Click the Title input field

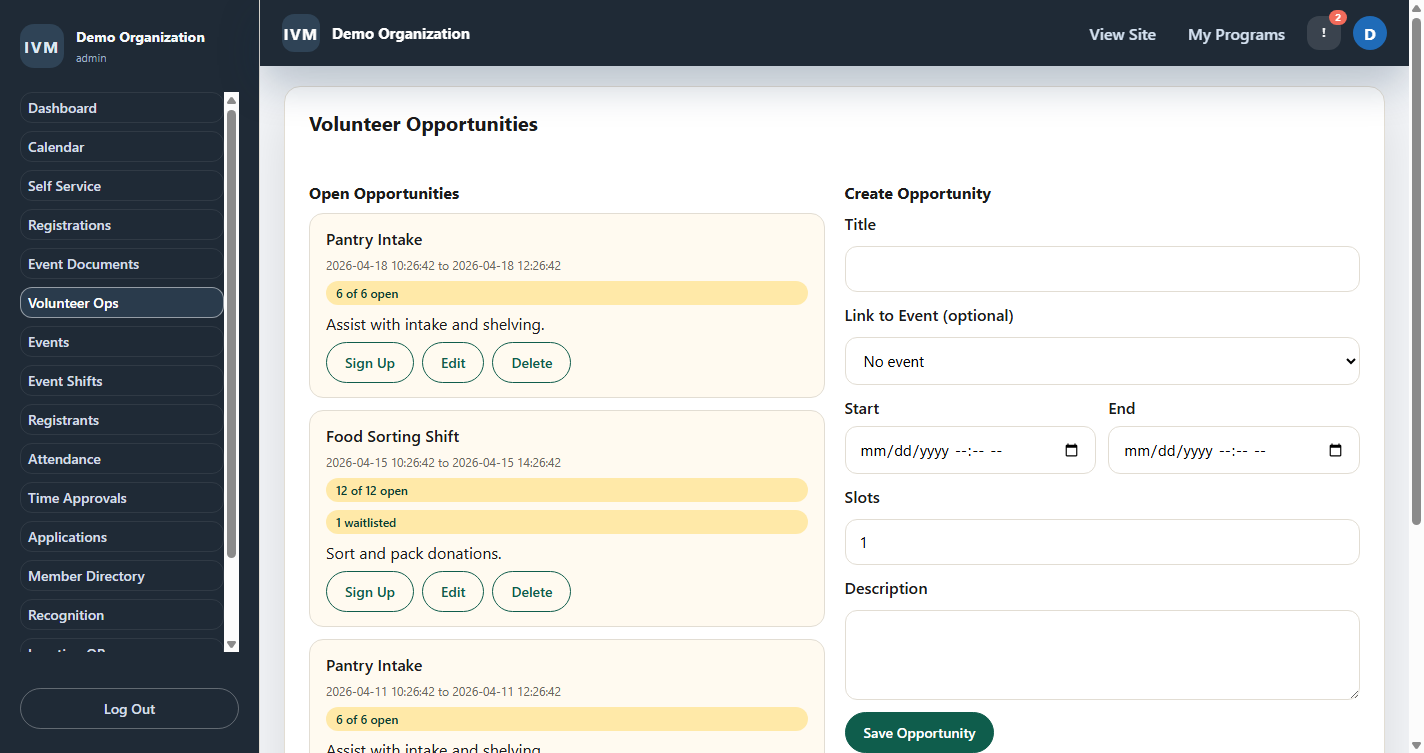(x=1101, y=269)
